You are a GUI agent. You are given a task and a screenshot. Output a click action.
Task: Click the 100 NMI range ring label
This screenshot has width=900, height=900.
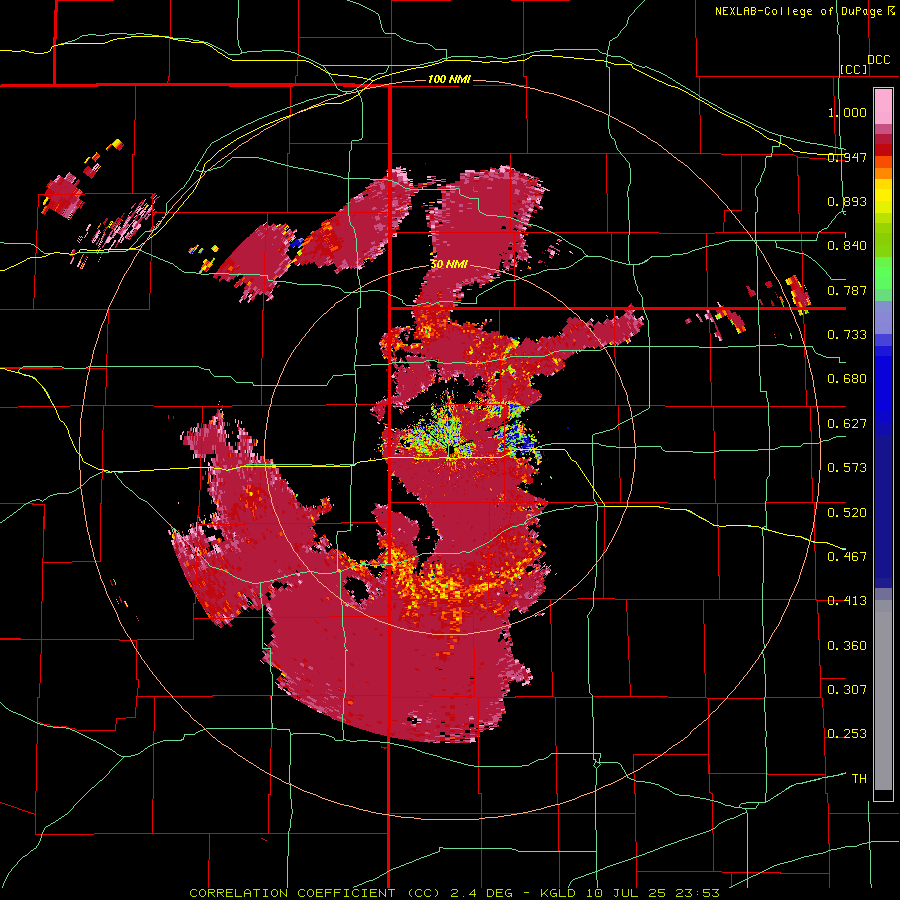449,79
